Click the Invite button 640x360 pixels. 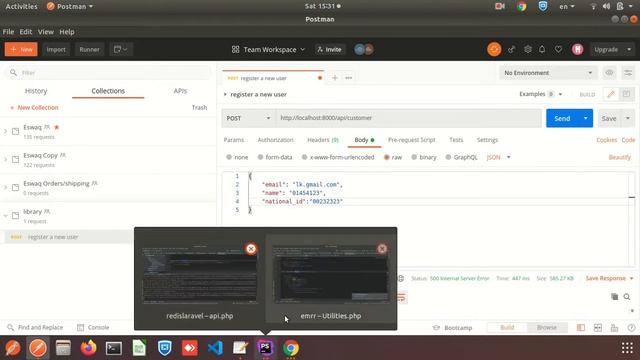(x=329, y=49)
